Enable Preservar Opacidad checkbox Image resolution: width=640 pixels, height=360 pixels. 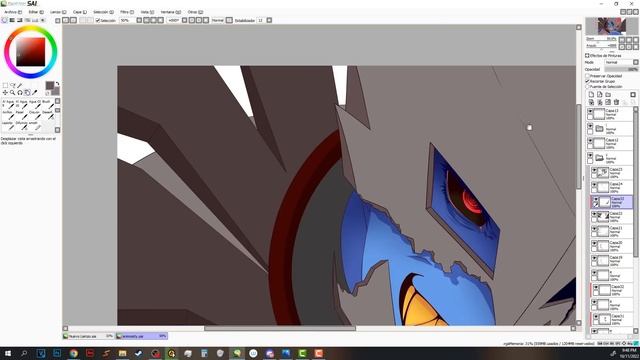pos(588,76)
